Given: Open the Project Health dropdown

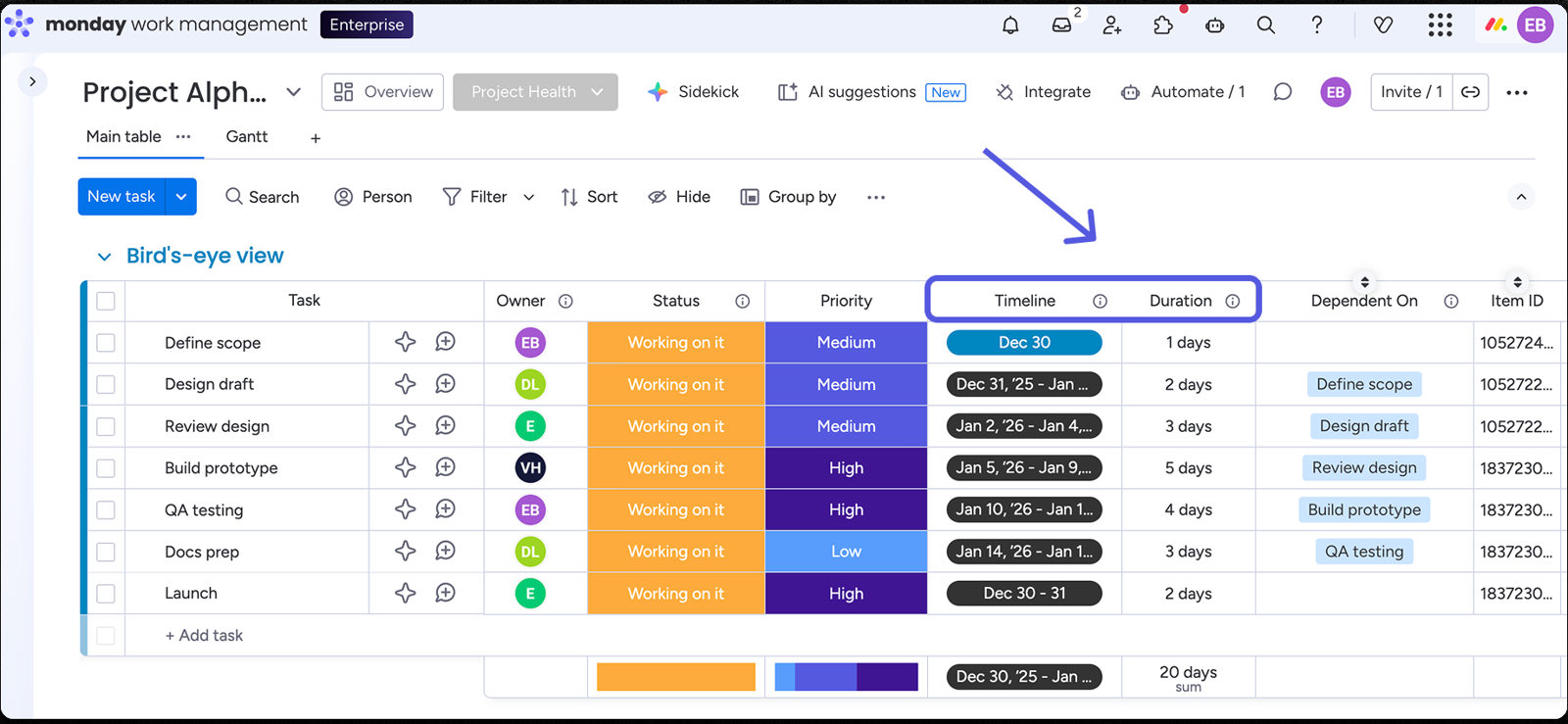Looking at the screenshot, I should [535, 92].
